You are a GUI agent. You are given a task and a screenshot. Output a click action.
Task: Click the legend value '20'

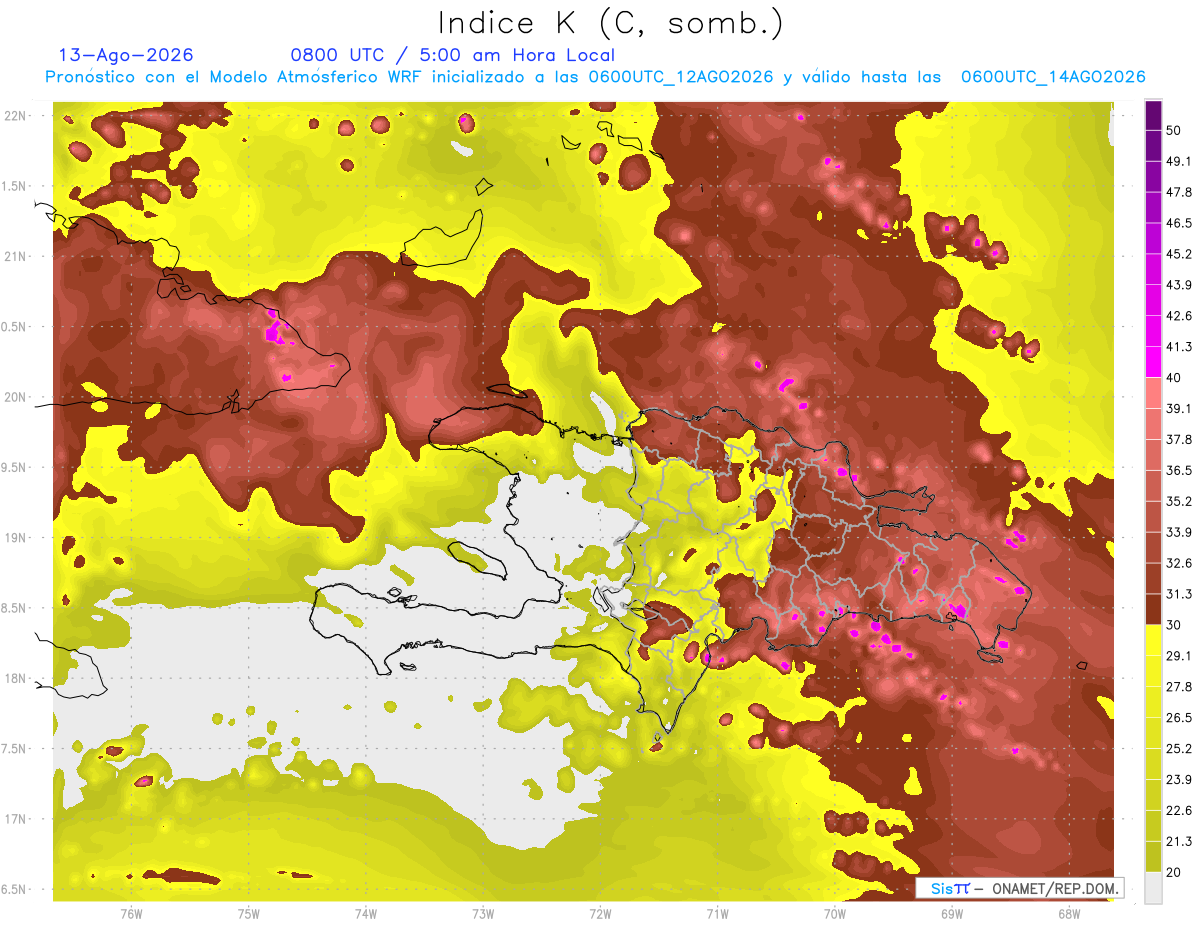click(1174, 872)
